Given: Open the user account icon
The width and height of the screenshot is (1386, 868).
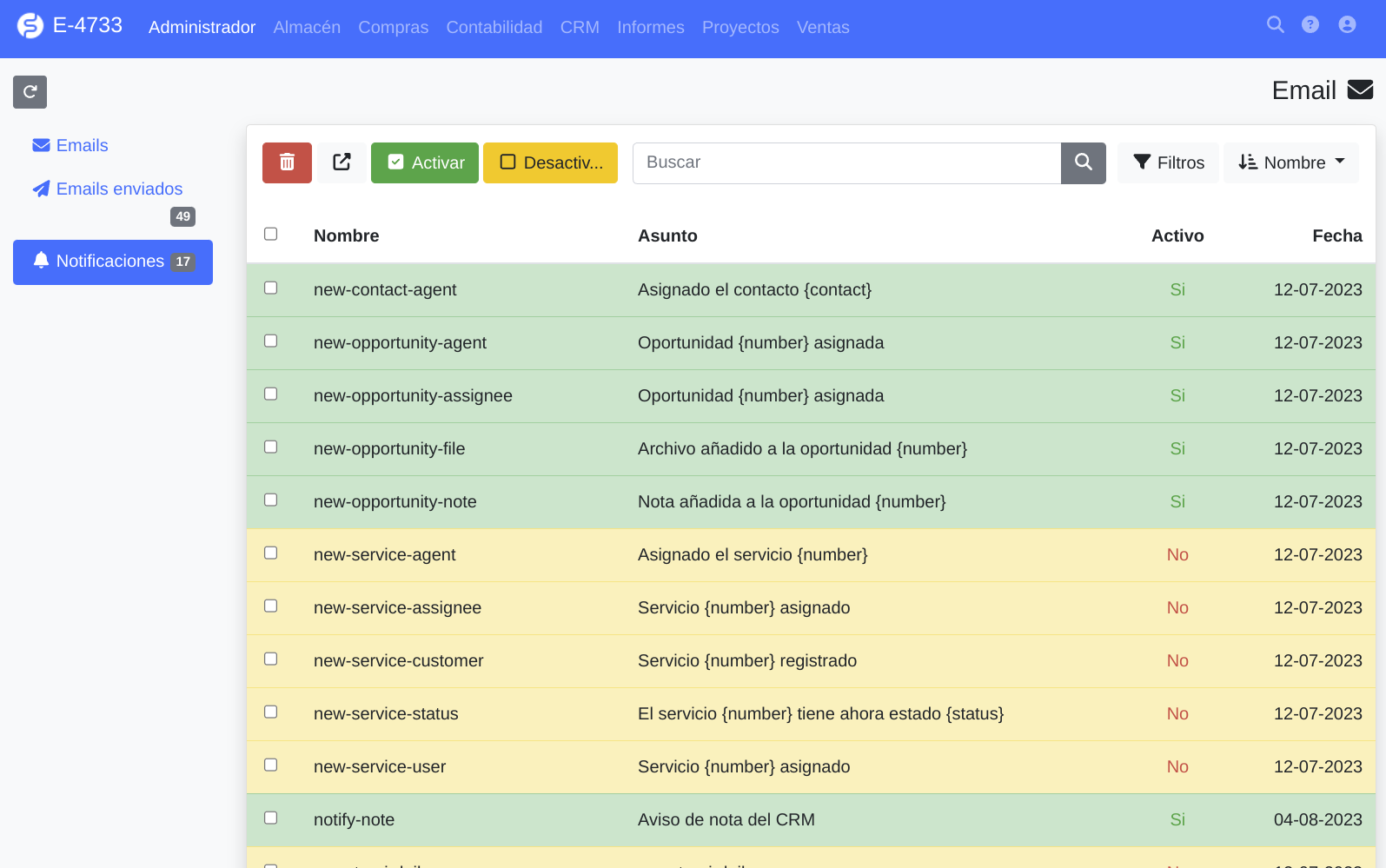Looking at the screenshot, I should point(1347,24).
